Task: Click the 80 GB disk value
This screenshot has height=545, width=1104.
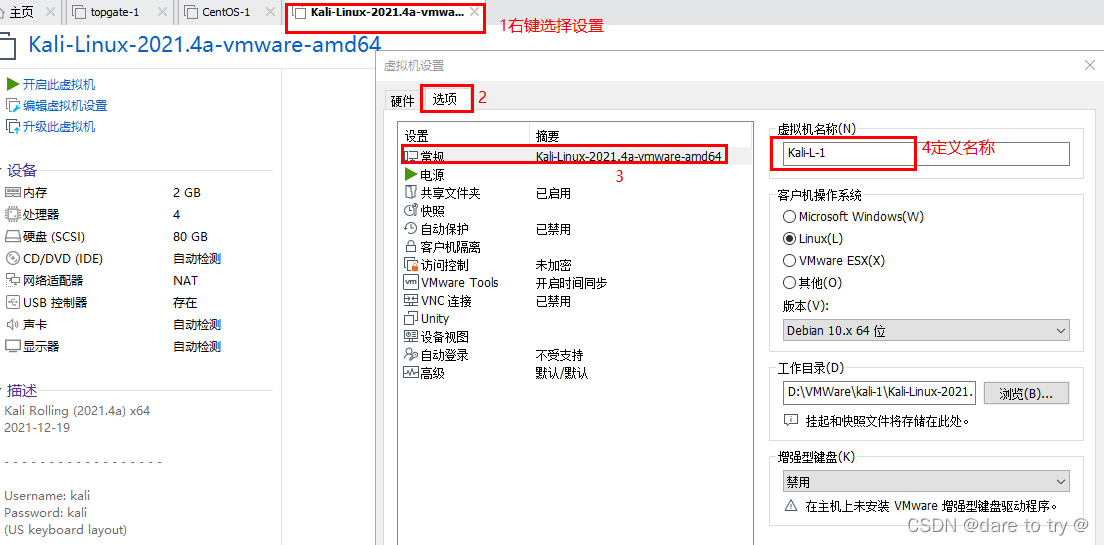Action: coord(190,237)
